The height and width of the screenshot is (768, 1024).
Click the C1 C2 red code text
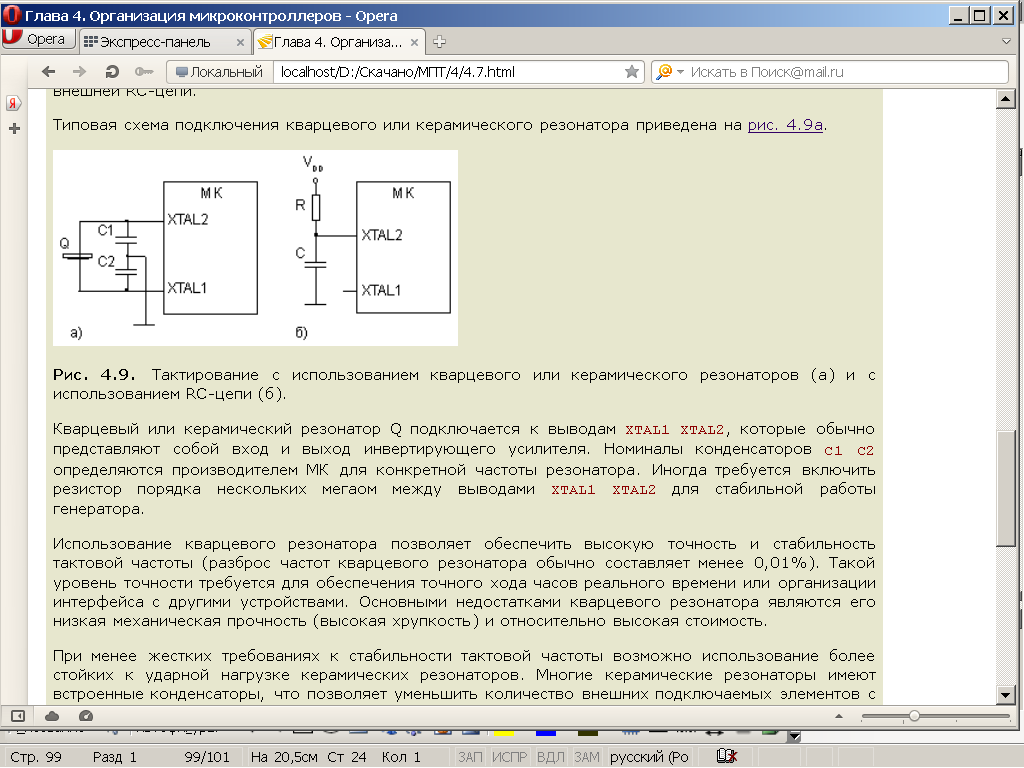click(x=849, y=450)
